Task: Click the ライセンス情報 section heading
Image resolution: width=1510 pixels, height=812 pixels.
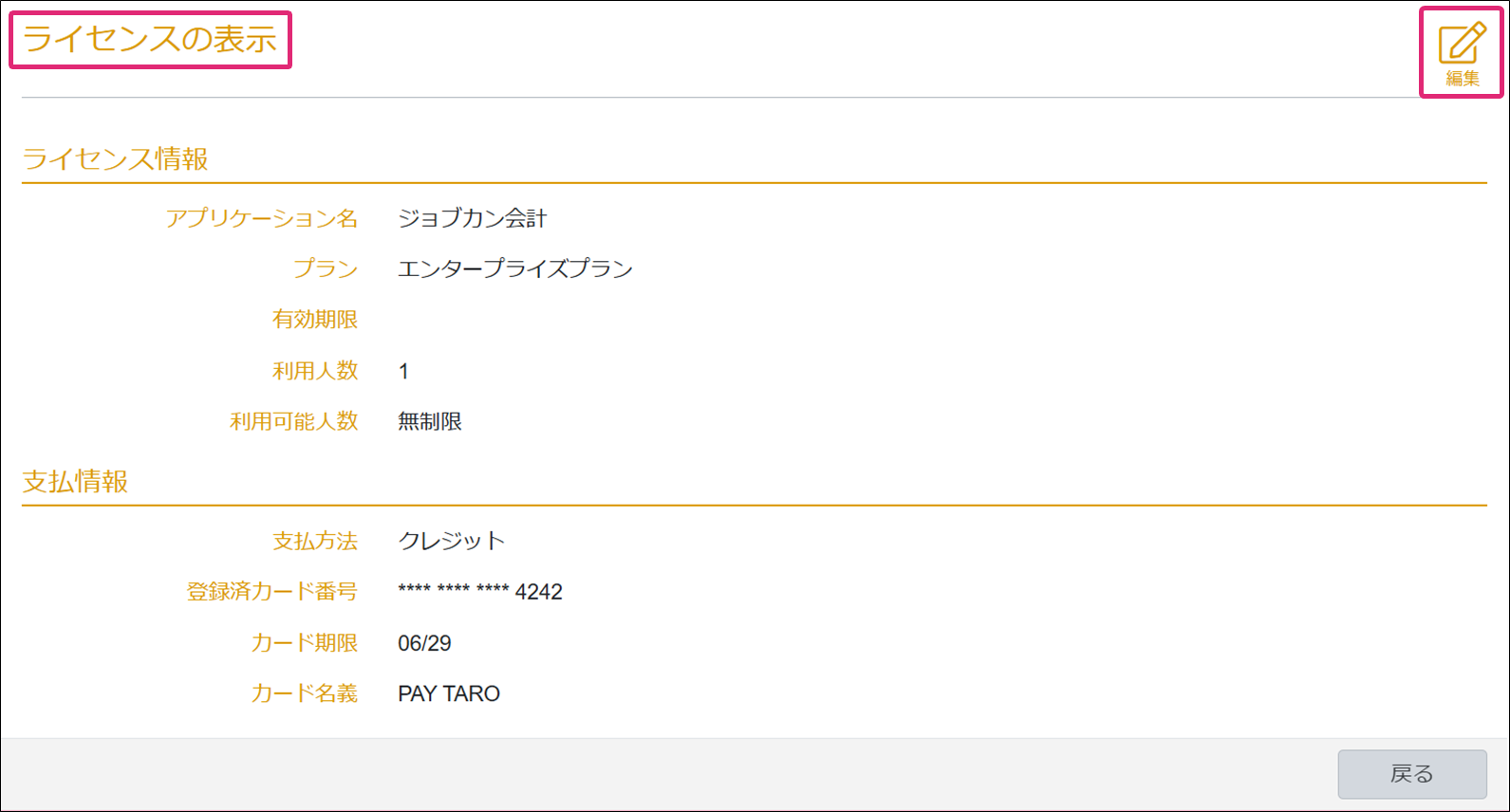Action: point(115,158)
